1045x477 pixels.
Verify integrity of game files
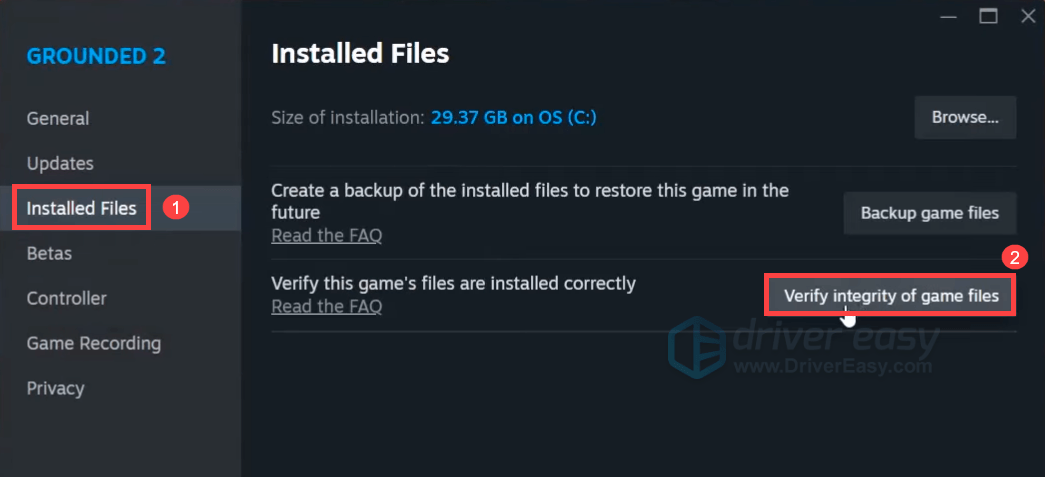pos(891,296)
